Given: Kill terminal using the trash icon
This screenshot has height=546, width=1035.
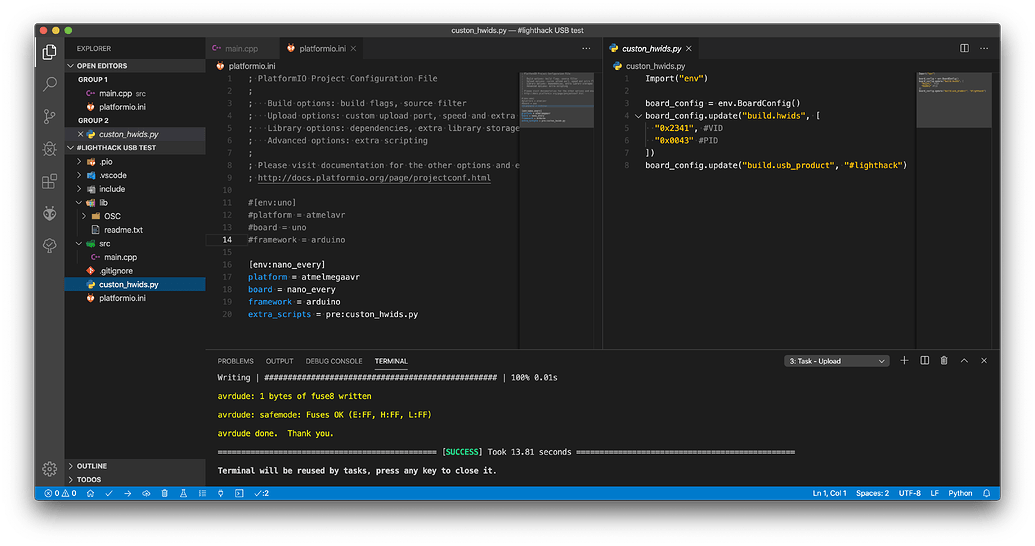Looking at the screenshot, I should point(944,360).
